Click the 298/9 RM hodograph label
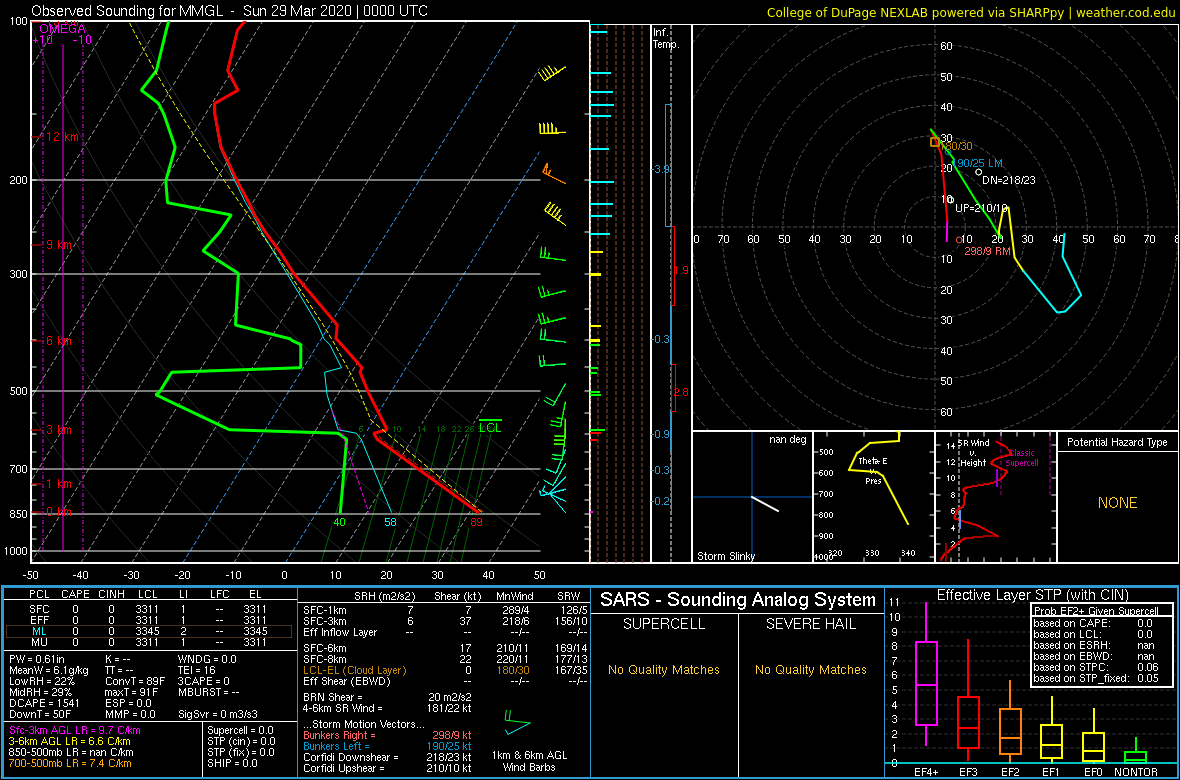Viewport: 1180px width, 780px height. coord(987,251)
